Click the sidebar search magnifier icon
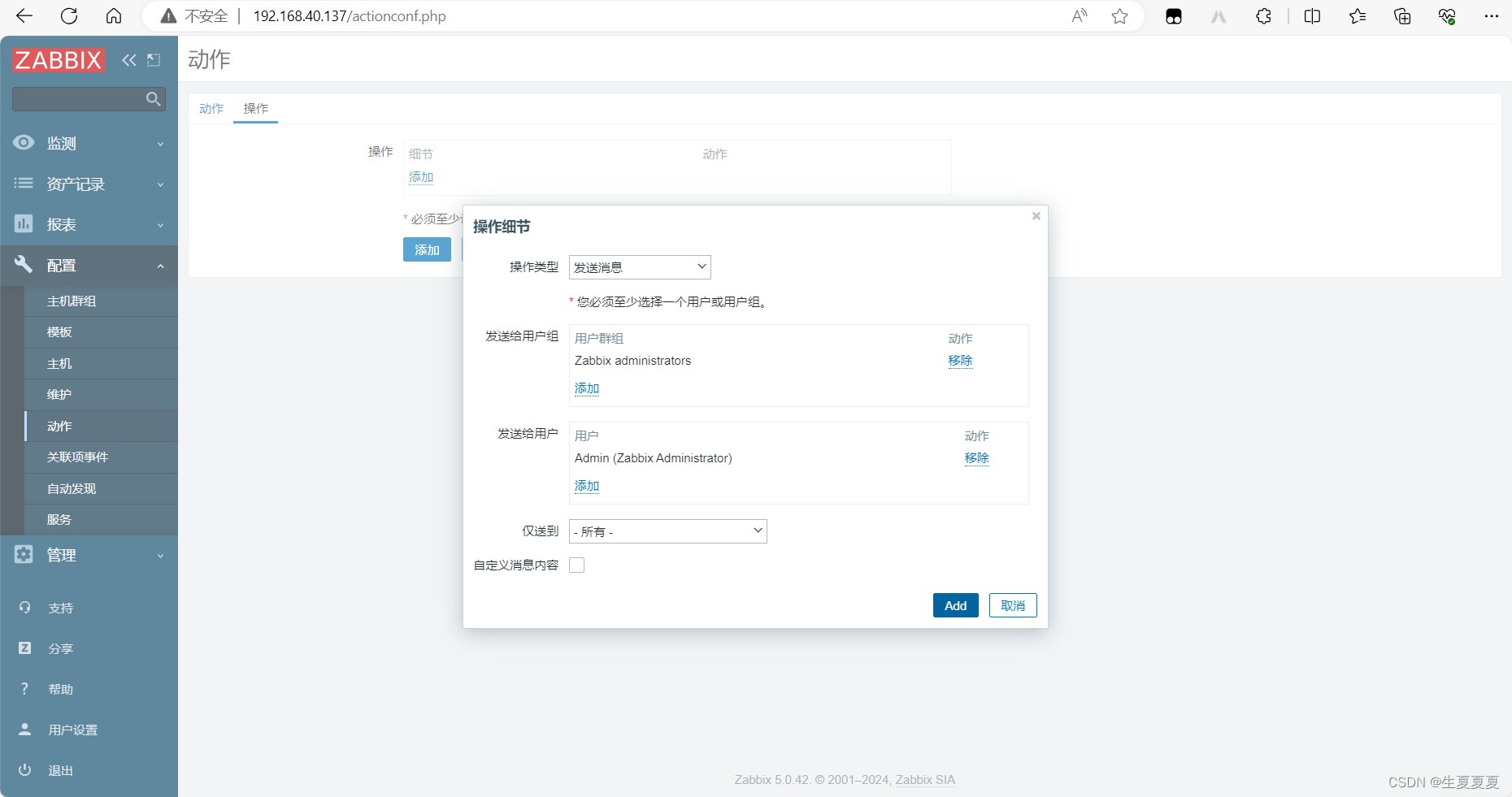The image size is (1512, 797). point(153,99)
